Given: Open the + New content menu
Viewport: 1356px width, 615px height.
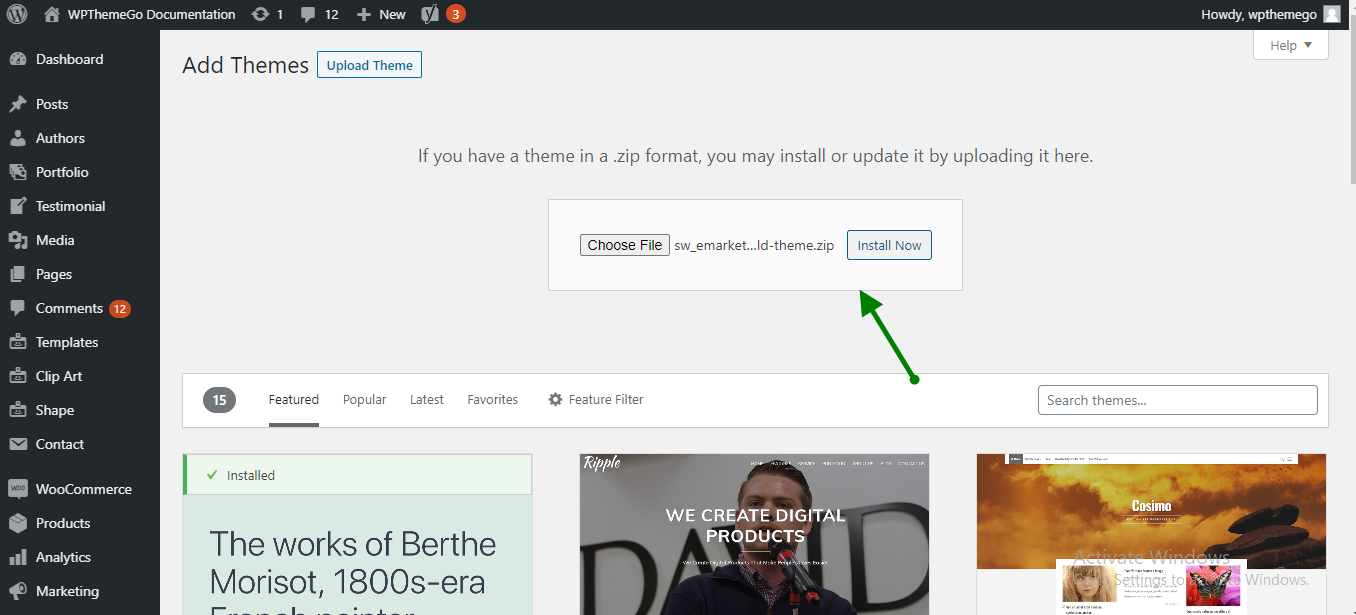Looking at the screenshot, I should pyautogui.click(x=381, y=15).
